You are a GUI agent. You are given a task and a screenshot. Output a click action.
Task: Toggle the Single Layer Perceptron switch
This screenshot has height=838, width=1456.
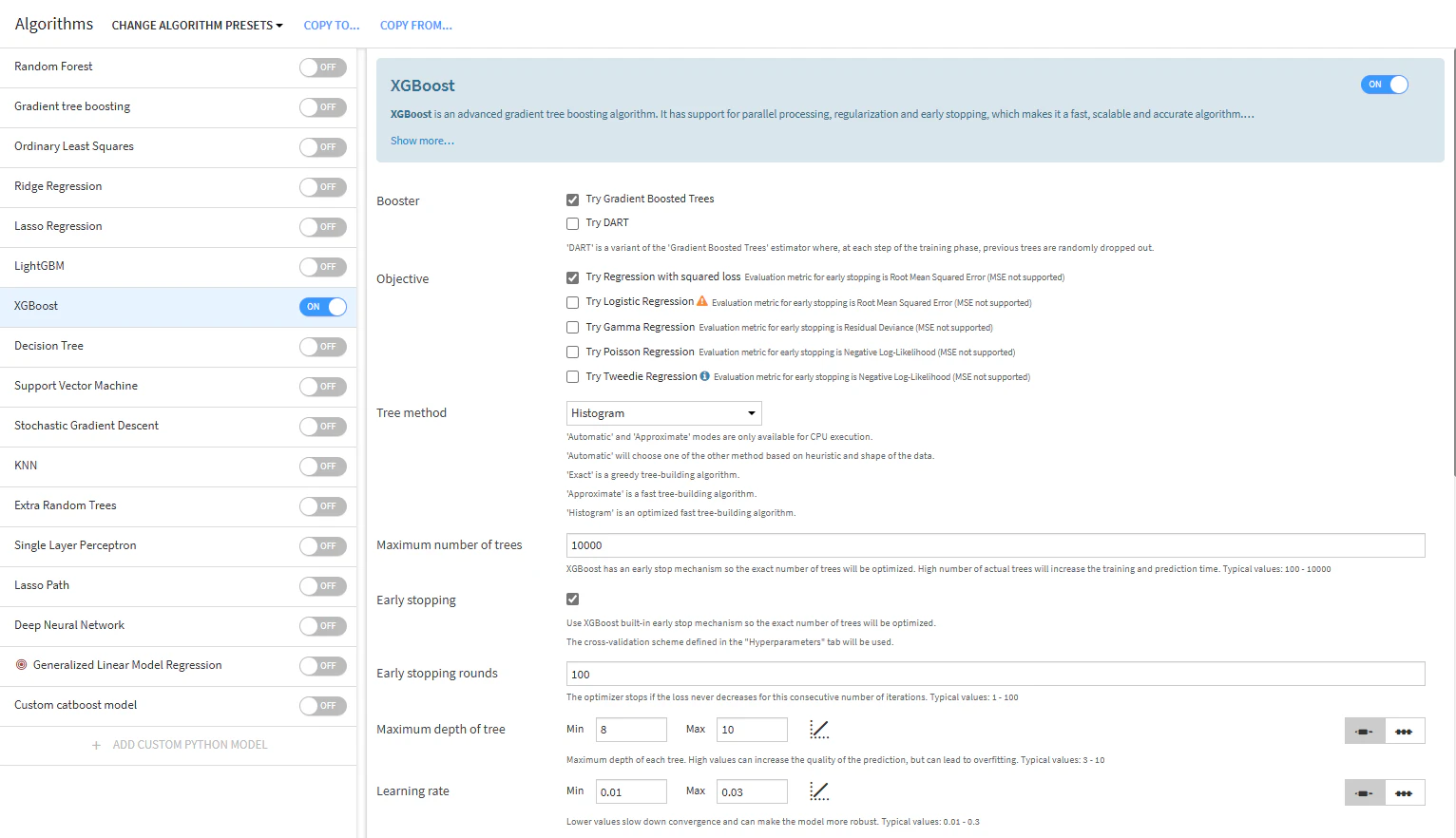323,546
